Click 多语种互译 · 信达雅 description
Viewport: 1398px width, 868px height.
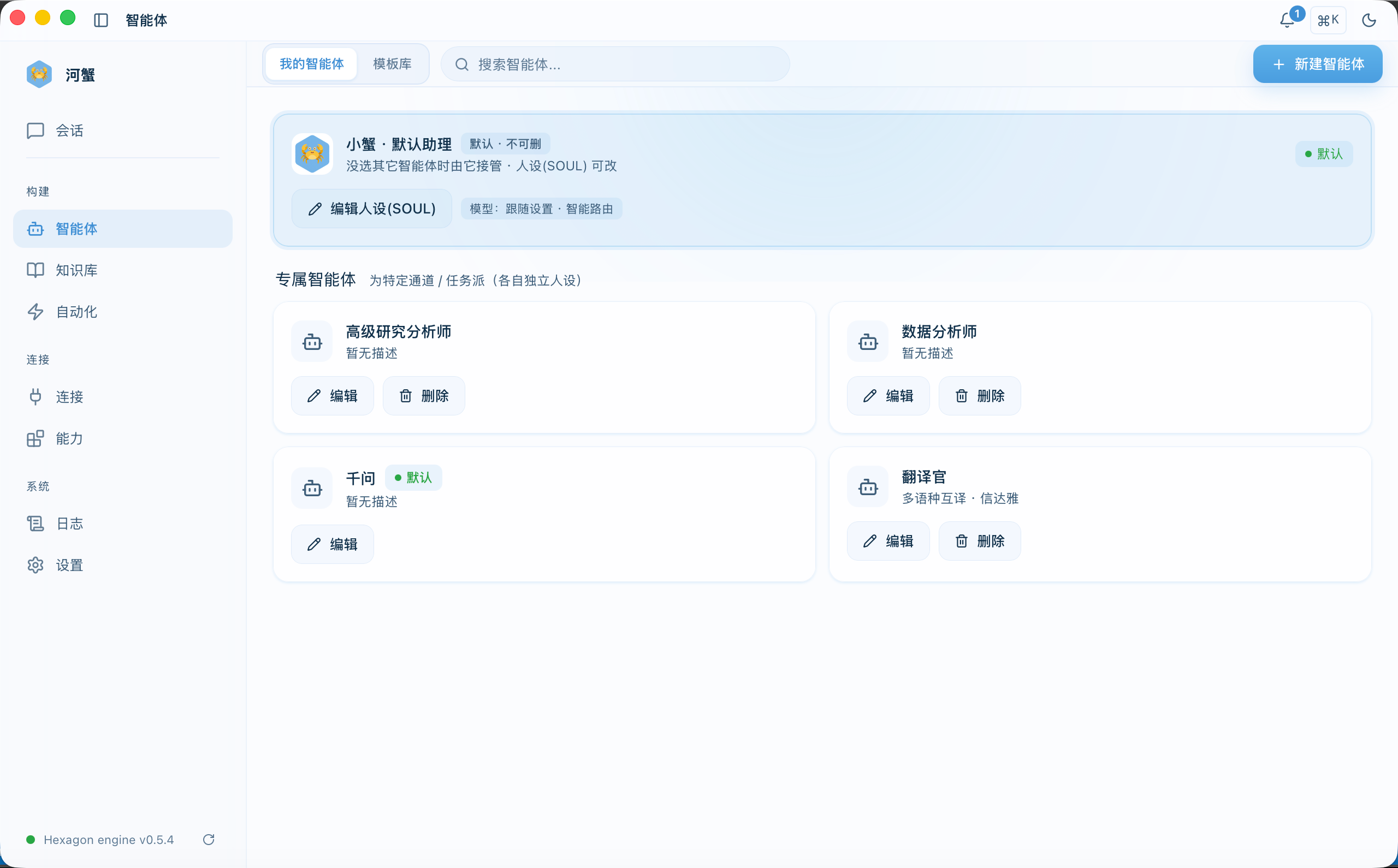[961, 498]
